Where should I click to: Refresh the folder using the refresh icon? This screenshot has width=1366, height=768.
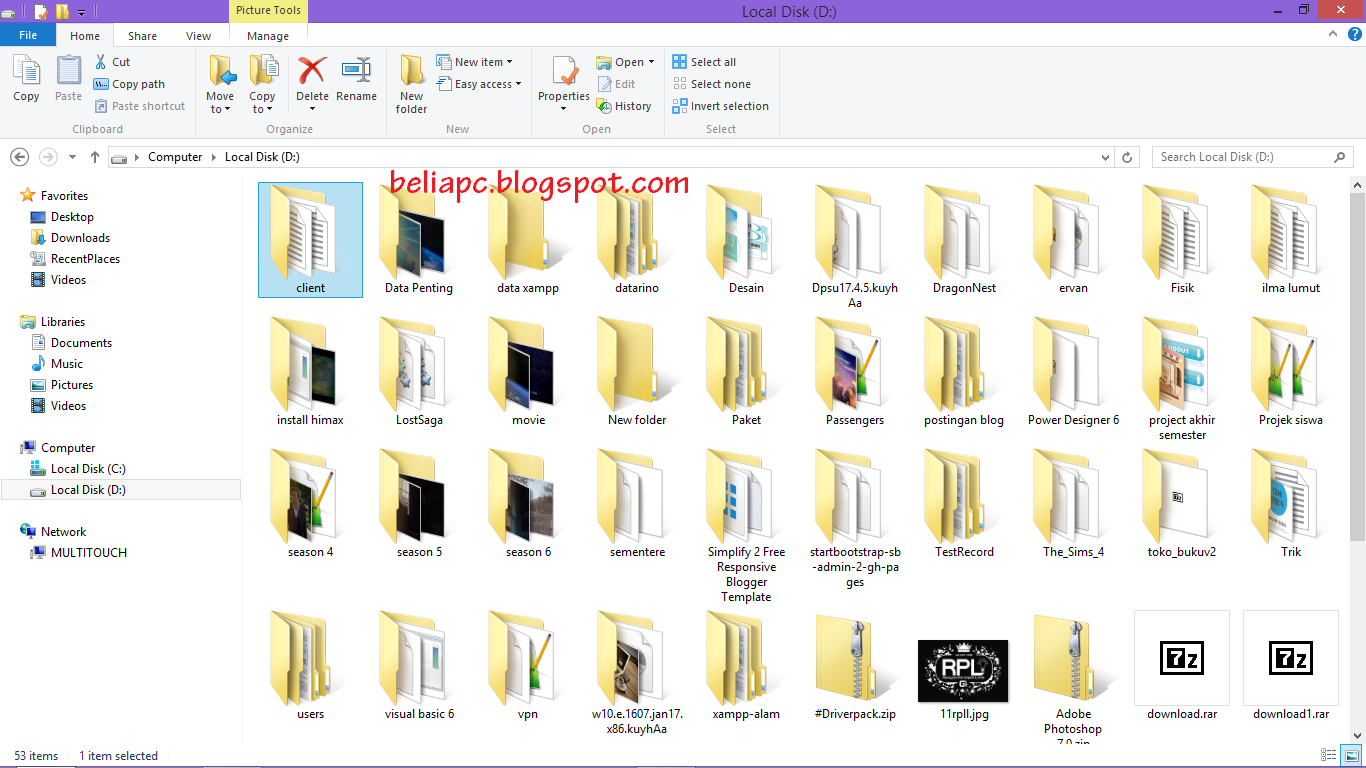pyautogui.click(x=1127, y=157)
